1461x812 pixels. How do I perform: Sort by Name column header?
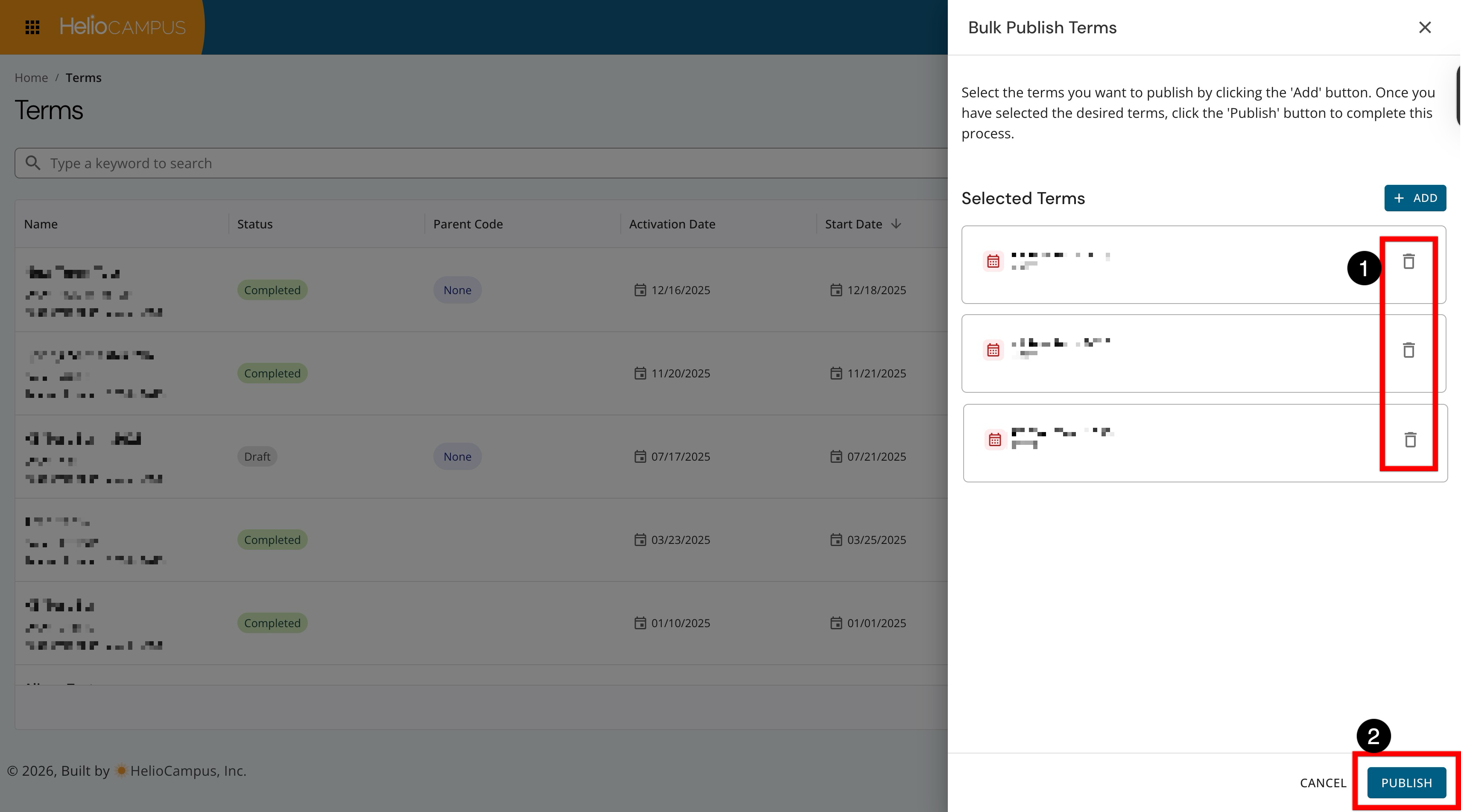tap(41, 224)
